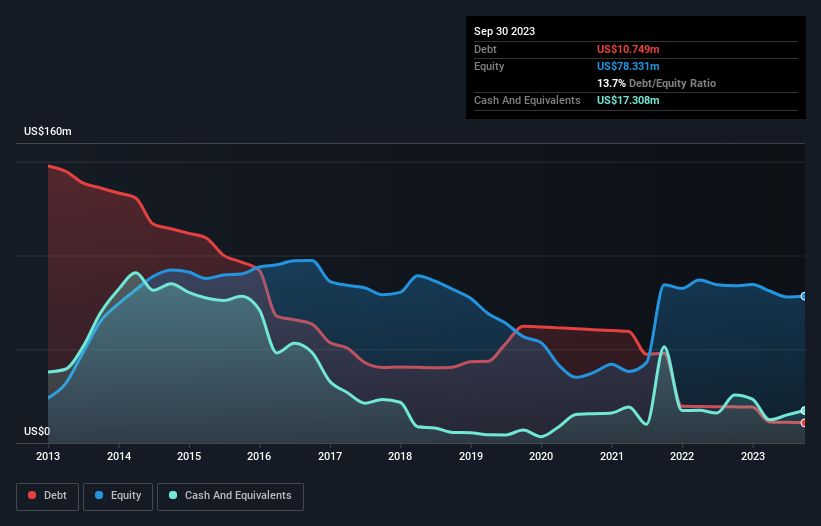Click the US$10.749m debt value
821x526 pixels.
(628, 49)
